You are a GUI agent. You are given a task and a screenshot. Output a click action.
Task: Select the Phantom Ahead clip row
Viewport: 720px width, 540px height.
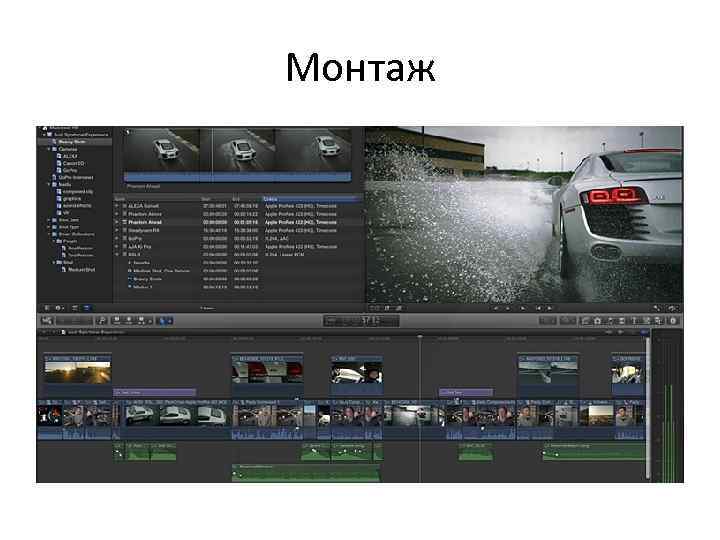point(238,222)
